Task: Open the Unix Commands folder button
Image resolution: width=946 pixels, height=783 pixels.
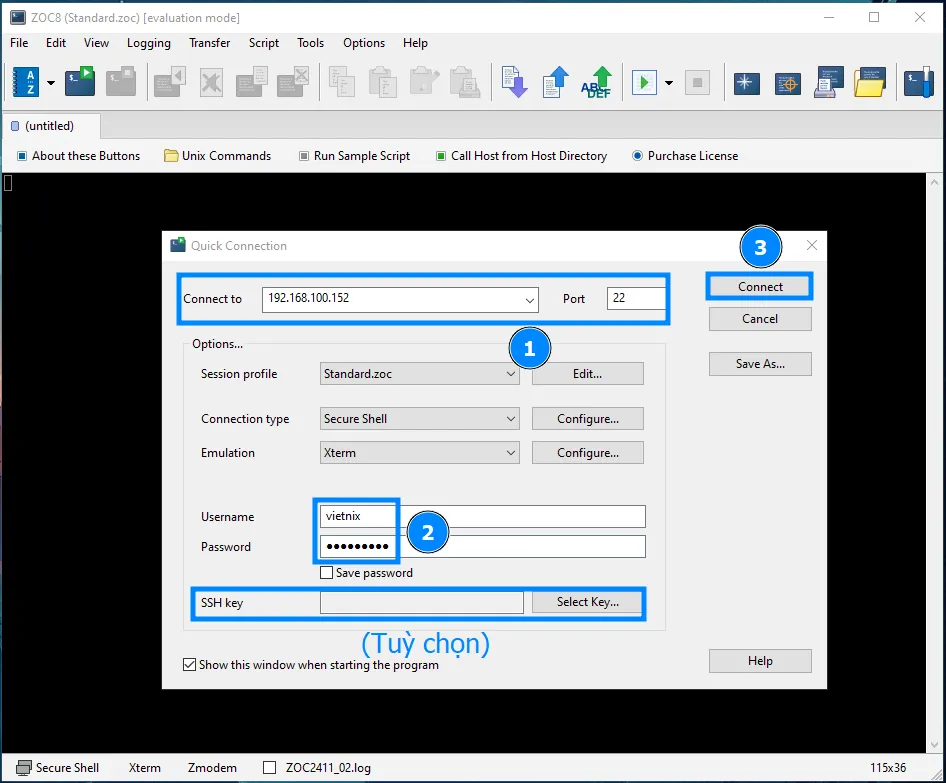Action: (218, 156)
